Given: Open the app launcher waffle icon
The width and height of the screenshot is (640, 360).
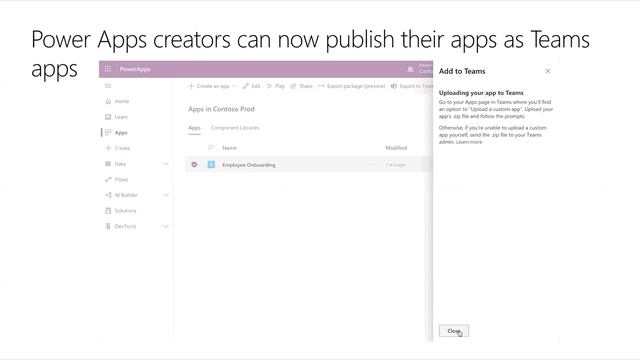Looking at the screenshot, I should click(108, 69).
